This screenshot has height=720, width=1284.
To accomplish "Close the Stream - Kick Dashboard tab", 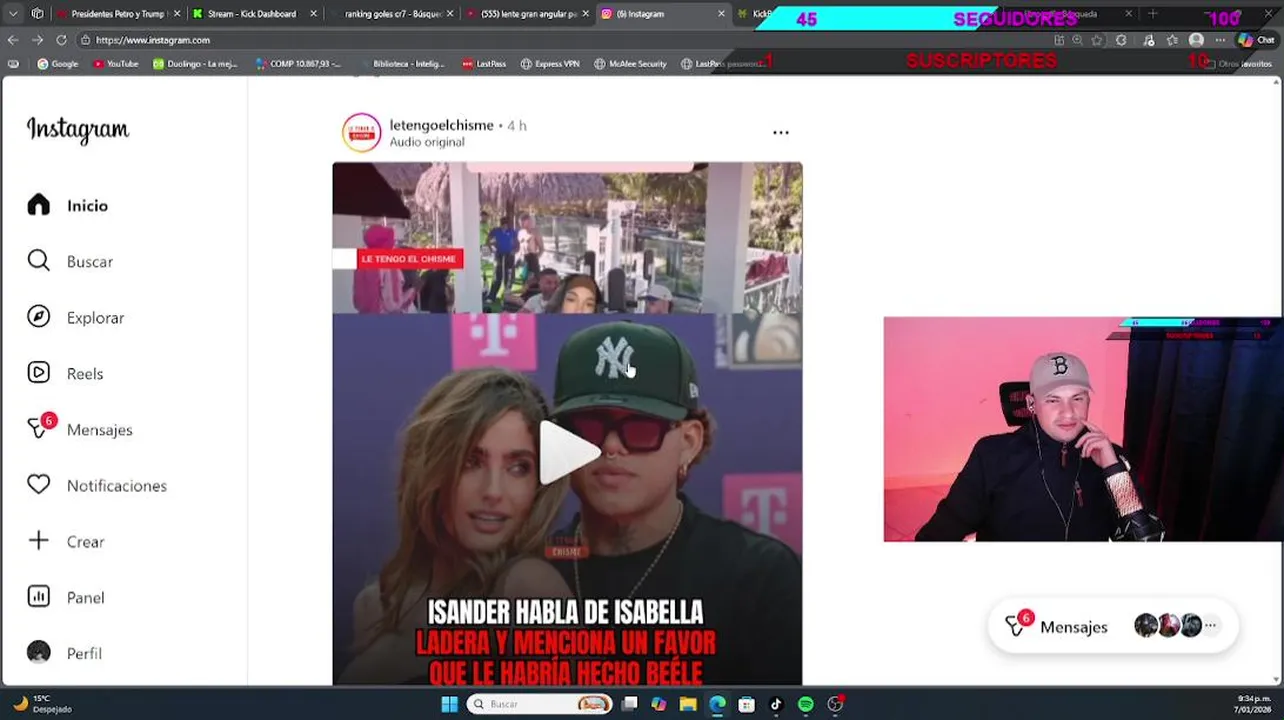I will click(313, 14).
